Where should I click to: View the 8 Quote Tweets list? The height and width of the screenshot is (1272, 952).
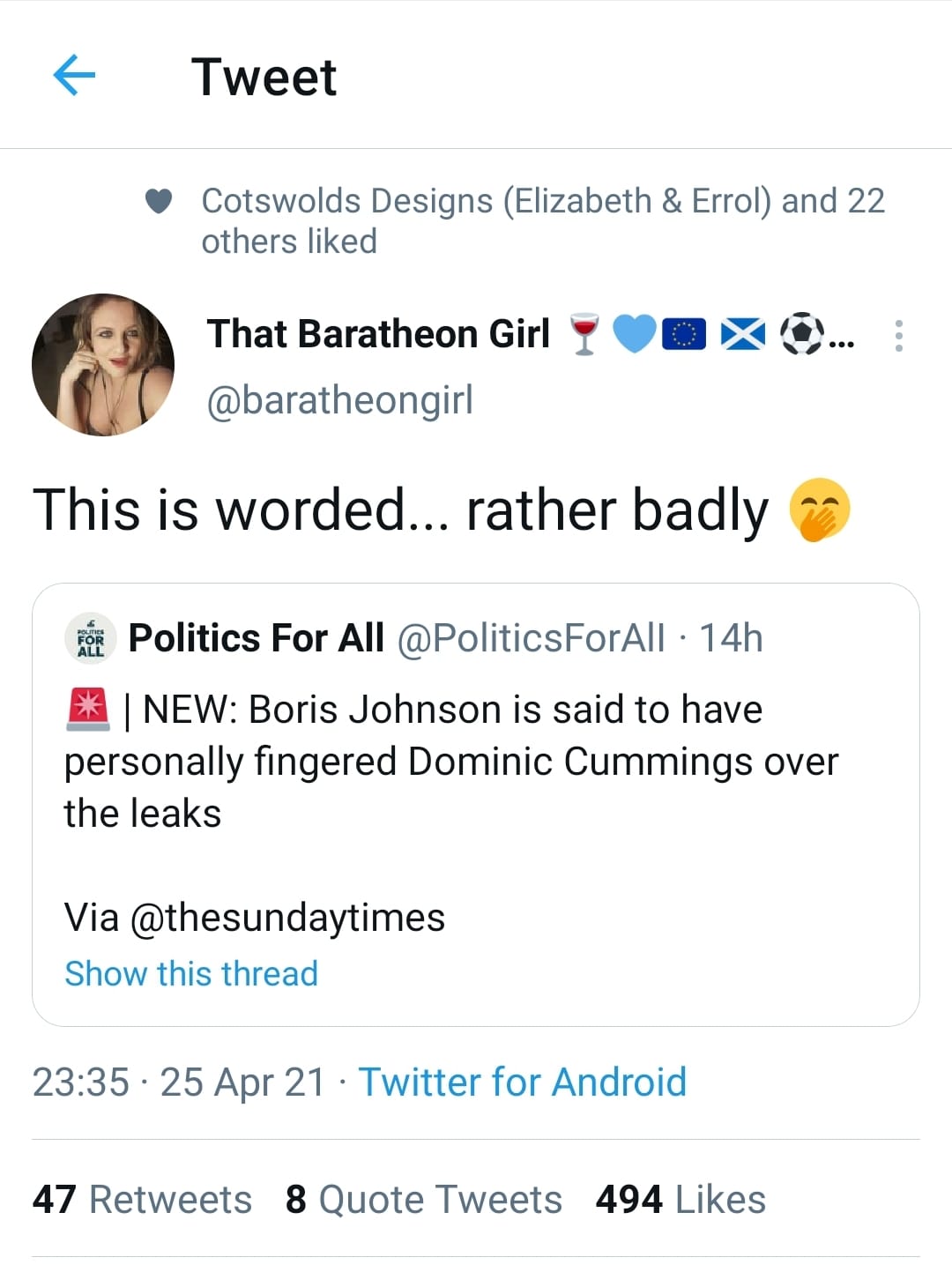pyautogui.click(x=424, y=1200)
